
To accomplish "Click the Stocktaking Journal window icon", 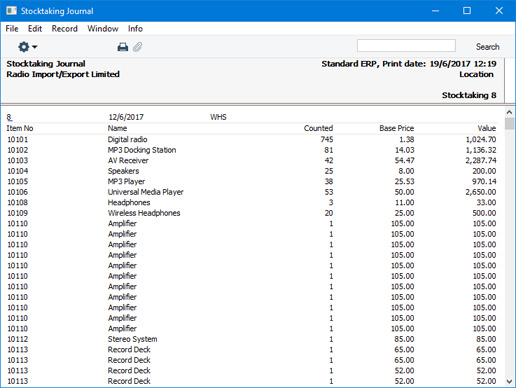I will point(11,11).
